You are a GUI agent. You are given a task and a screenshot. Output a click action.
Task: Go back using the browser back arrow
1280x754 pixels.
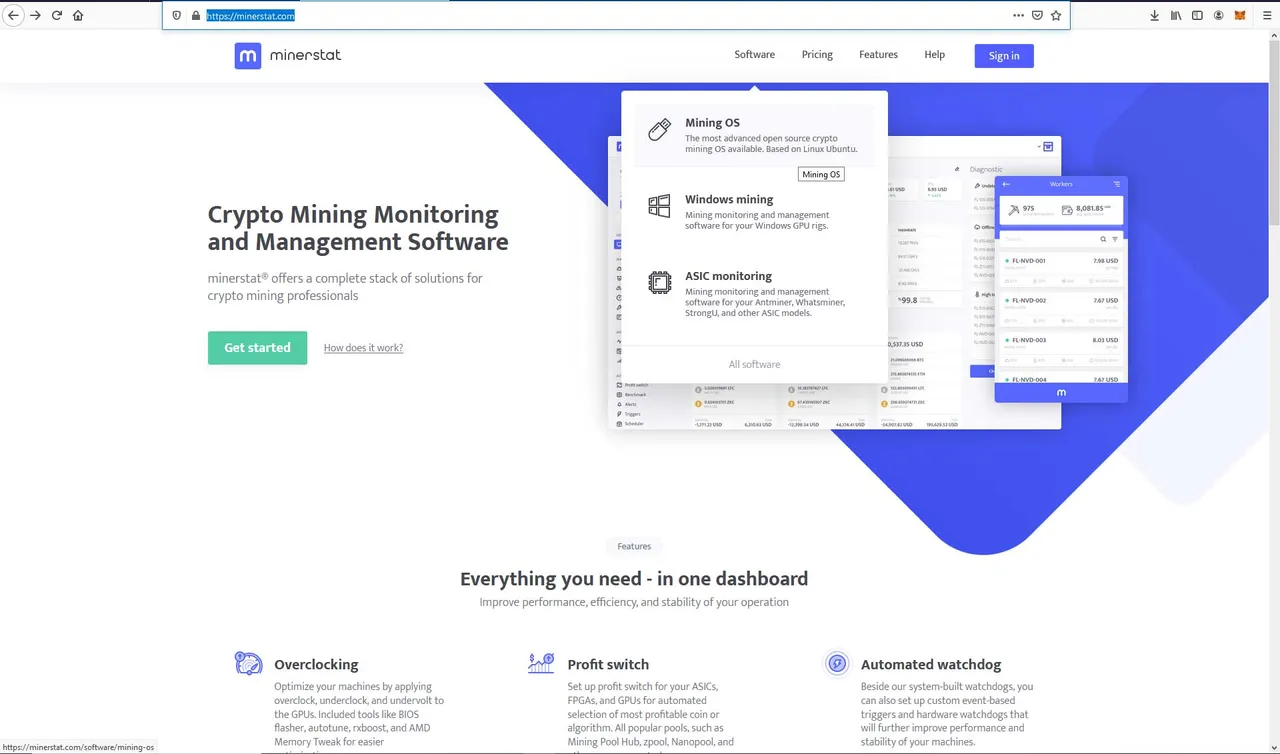coord(14,15)
